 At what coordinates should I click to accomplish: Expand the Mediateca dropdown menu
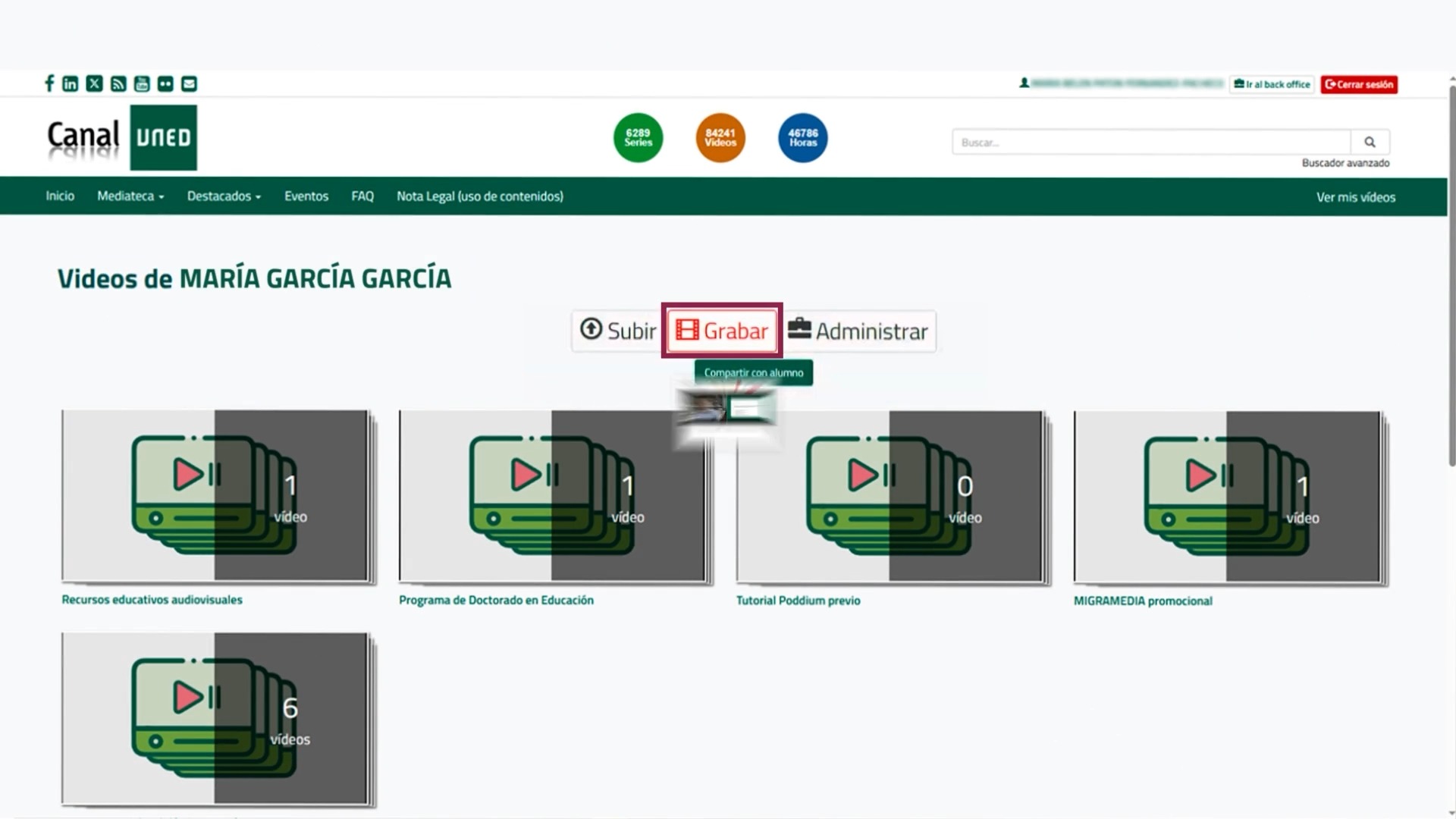click(x=130, y=196)
